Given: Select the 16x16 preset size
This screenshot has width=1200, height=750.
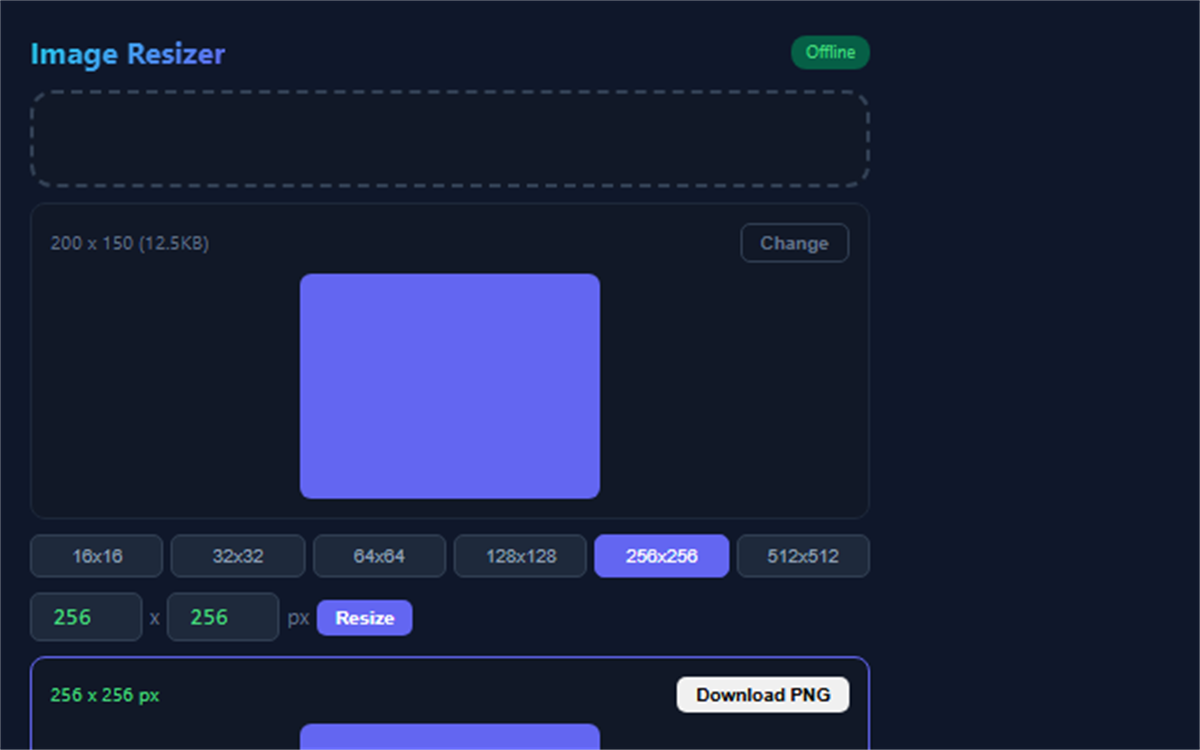Looking at the screenshot, I should click(97, 556).
